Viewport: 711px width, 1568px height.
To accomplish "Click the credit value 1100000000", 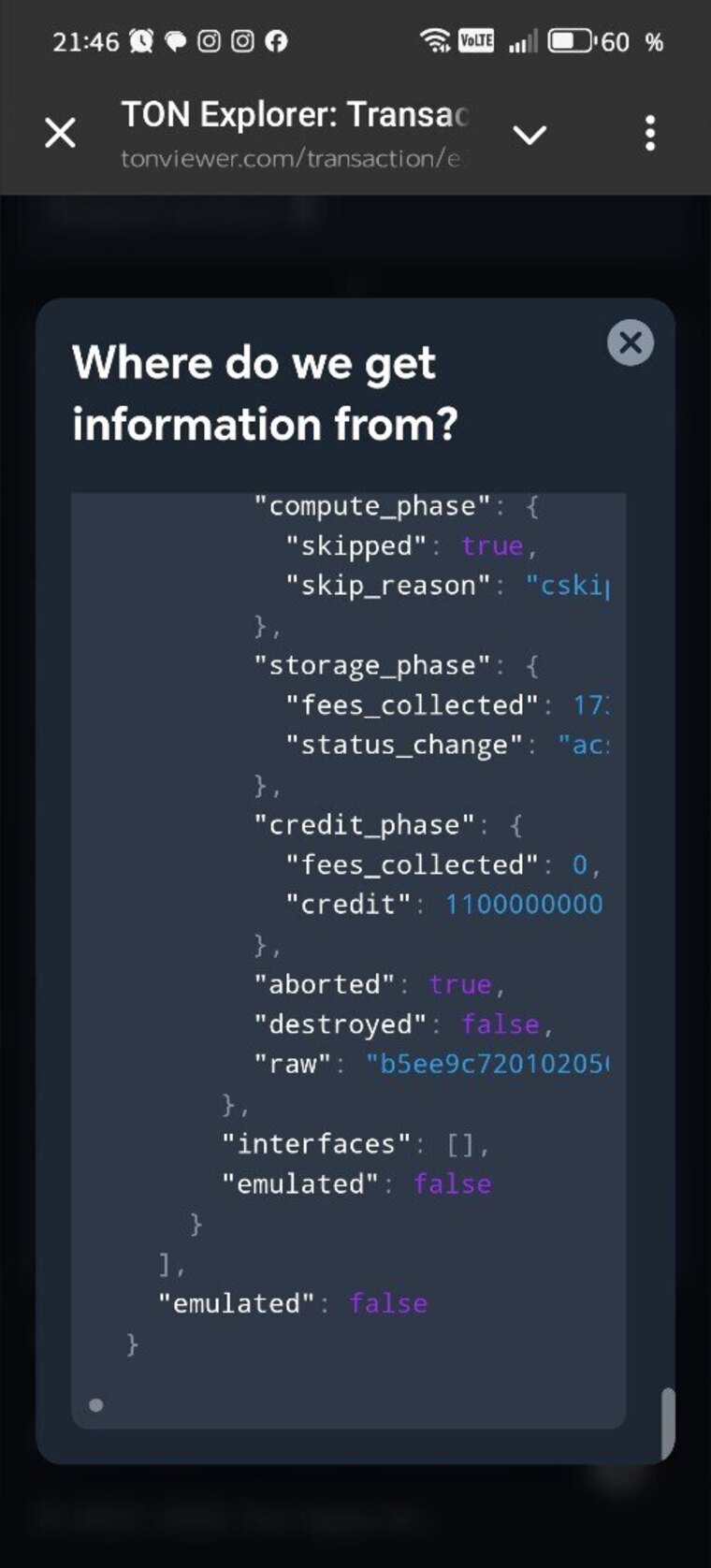I will 524,905.
